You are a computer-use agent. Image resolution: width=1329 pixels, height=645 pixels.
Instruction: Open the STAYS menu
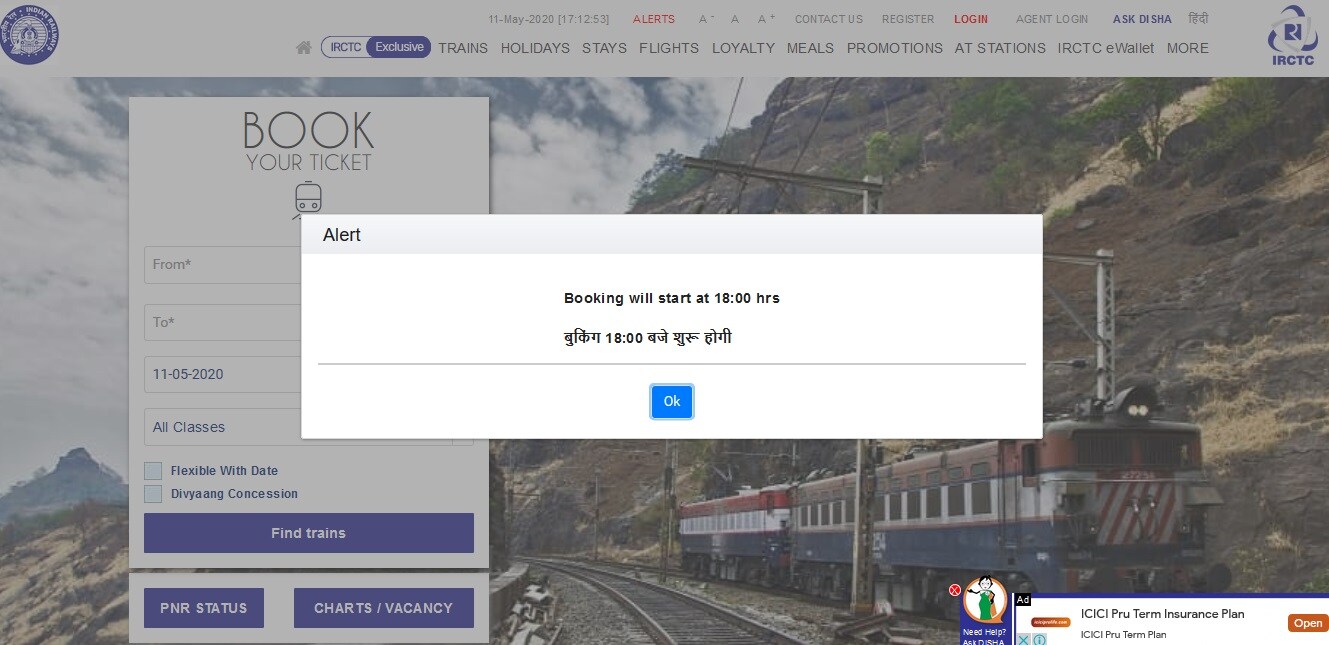coord(604,48)
